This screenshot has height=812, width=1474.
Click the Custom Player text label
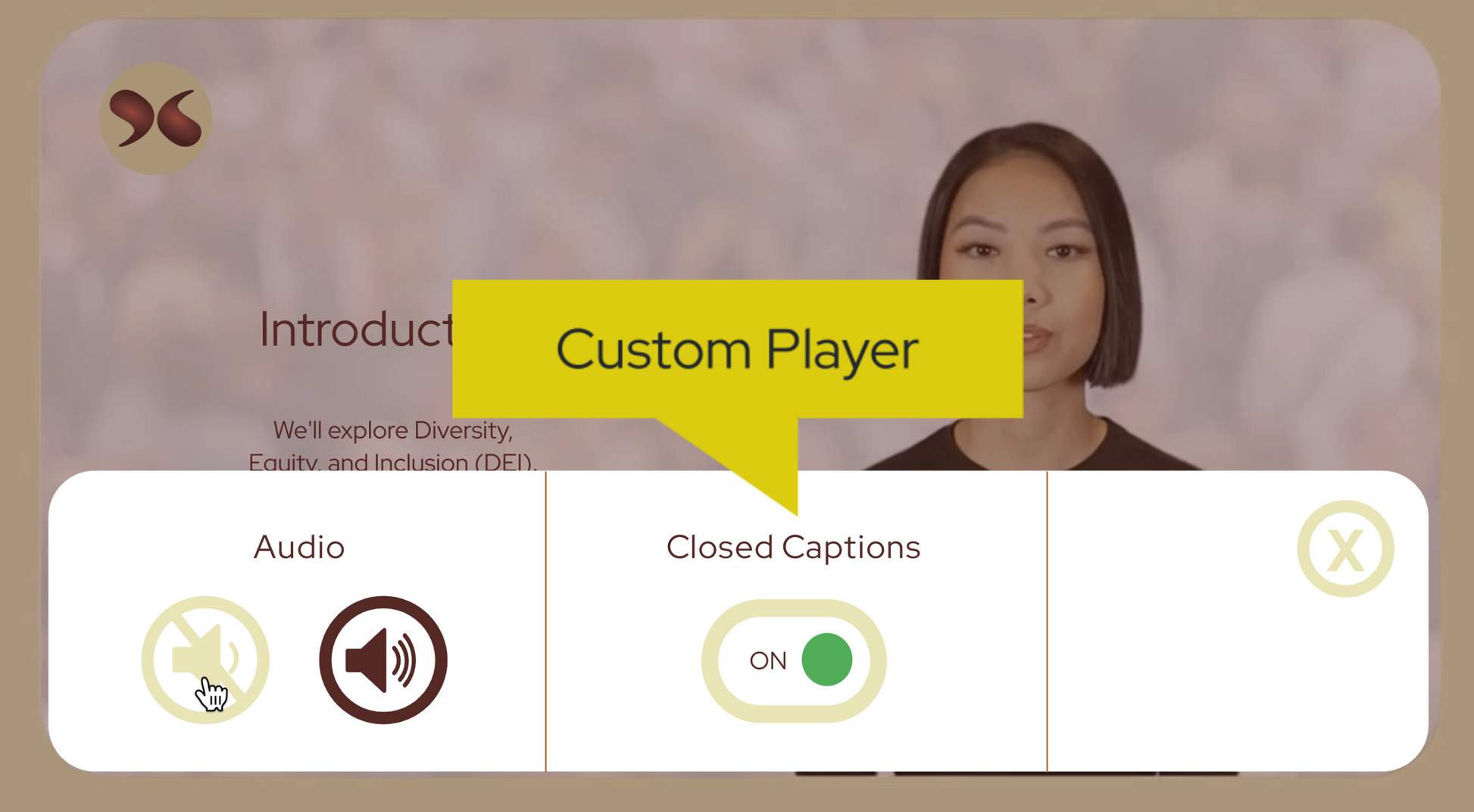[738, 350]
